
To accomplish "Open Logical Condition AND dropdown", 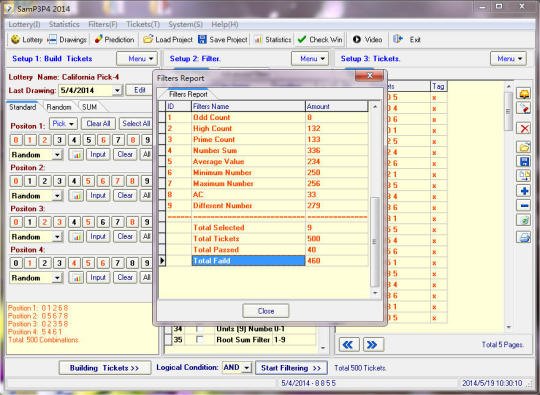I will pos(247,368).
